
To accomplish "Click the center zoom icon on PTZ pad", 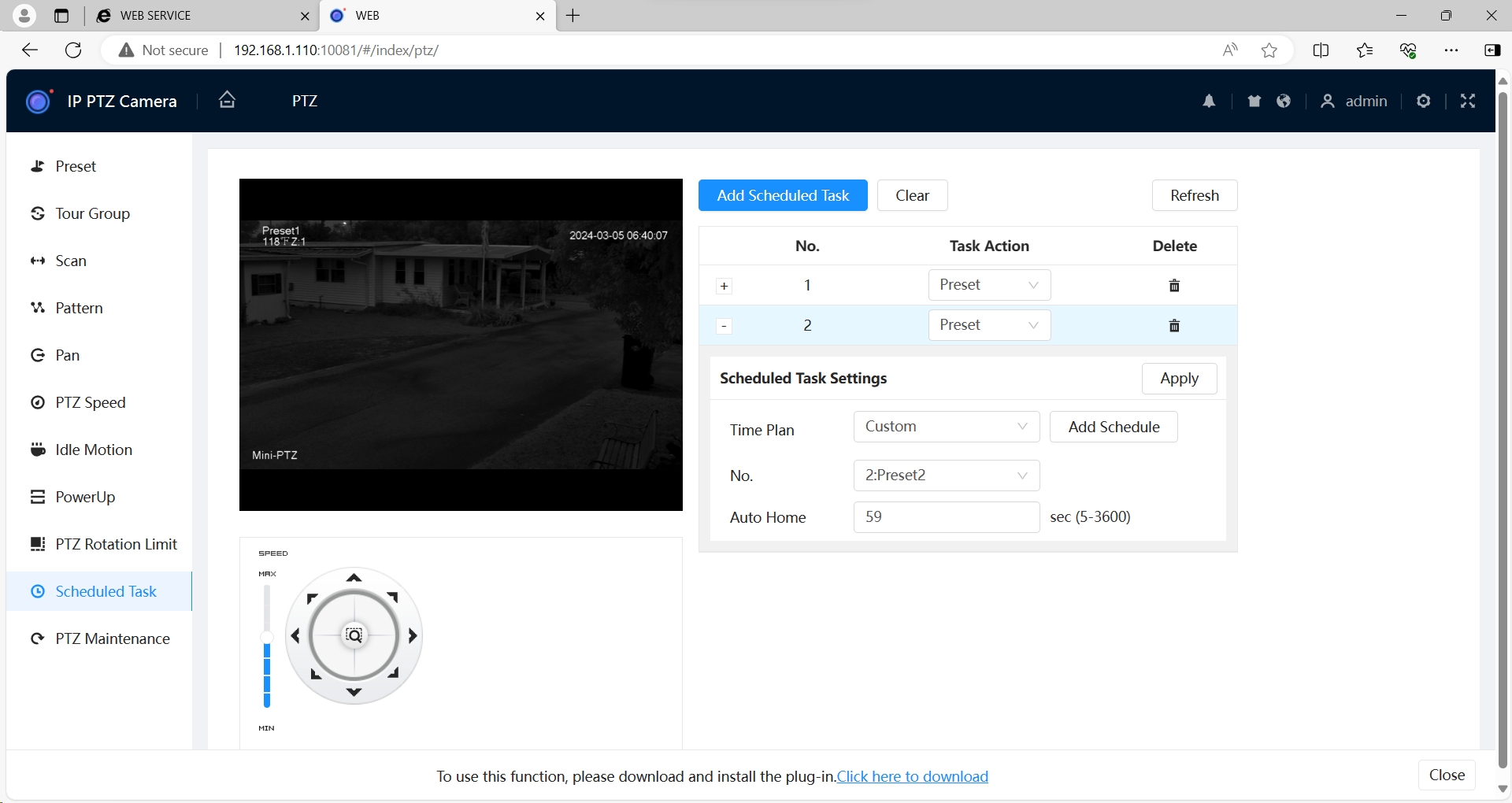I will (354, 635).
